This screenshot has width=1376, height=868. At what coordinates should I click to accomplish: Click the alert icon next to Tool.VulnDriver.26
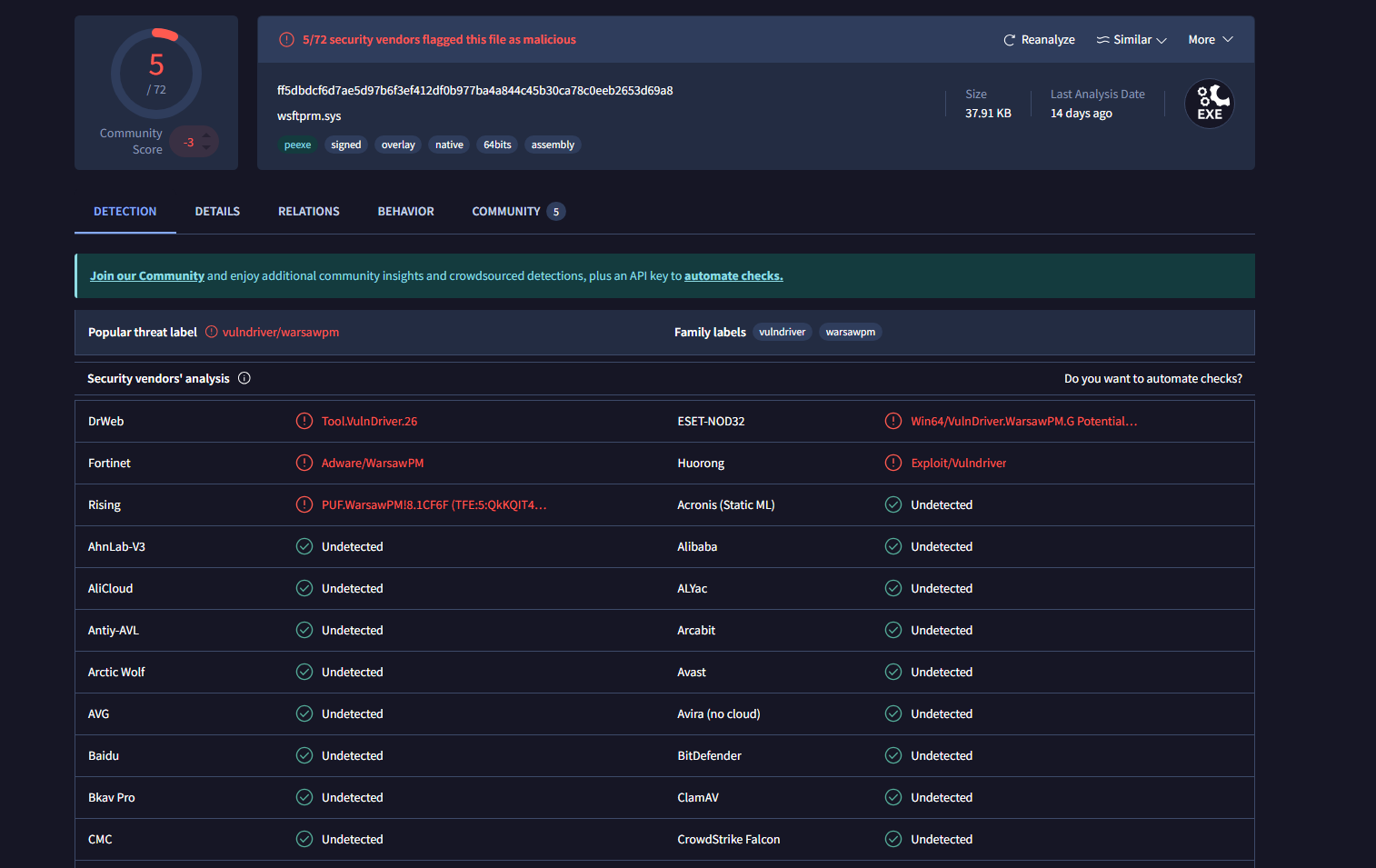(x=304, y=422)
